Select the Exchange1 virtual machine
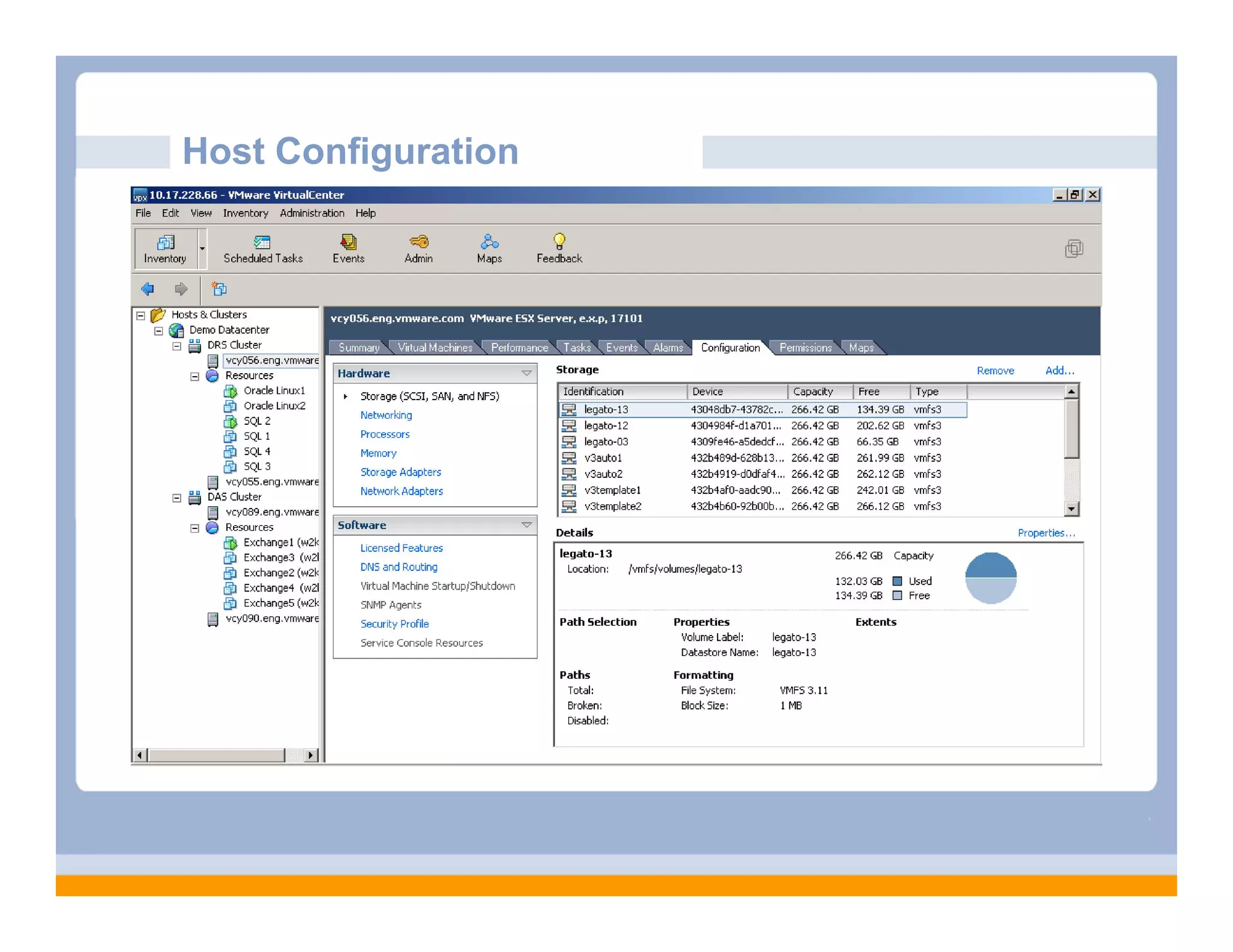Screen dimensions: 1233x952 click(281, 542)
